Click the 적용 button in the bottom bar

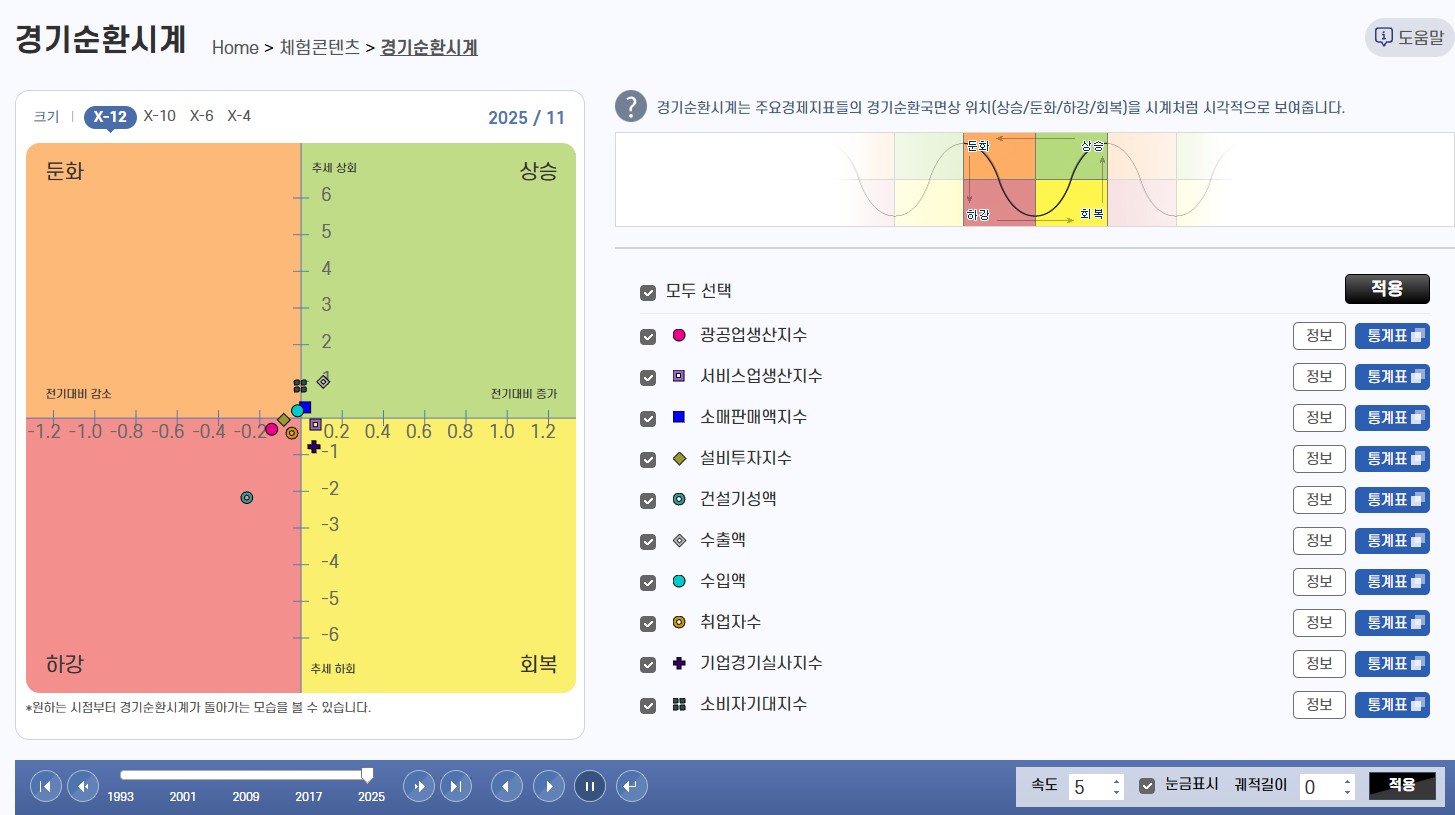(x=1402, y=786)
